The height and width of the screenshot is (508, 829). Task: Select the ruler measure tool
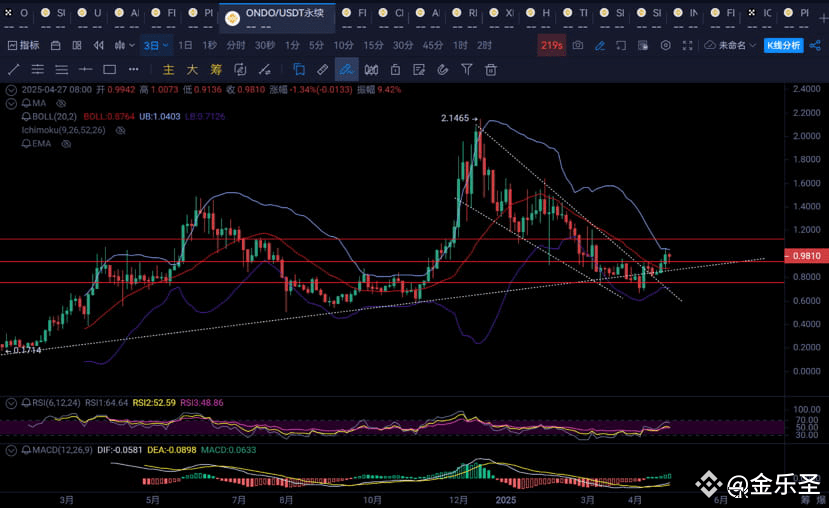coord(323,69)
